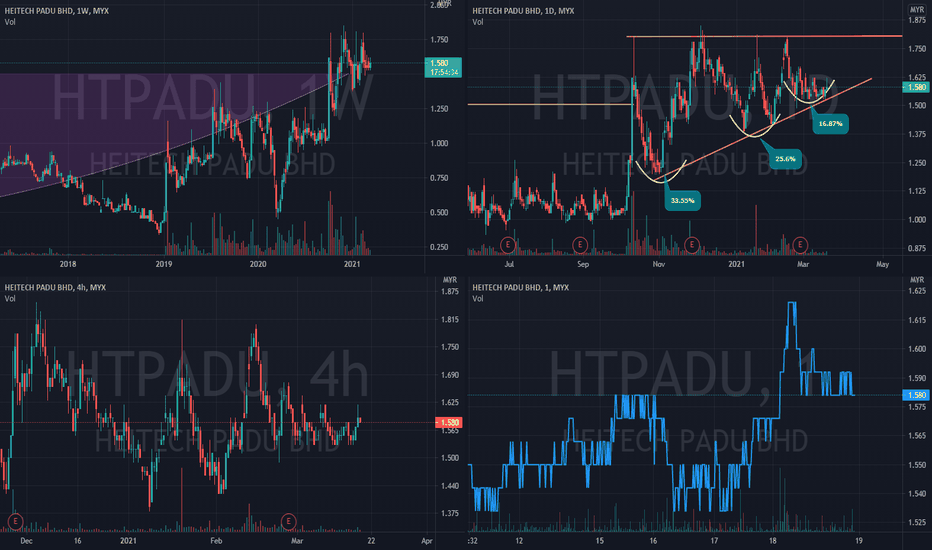Click the green 1.580 price label on 1D chart

(916, 87)
